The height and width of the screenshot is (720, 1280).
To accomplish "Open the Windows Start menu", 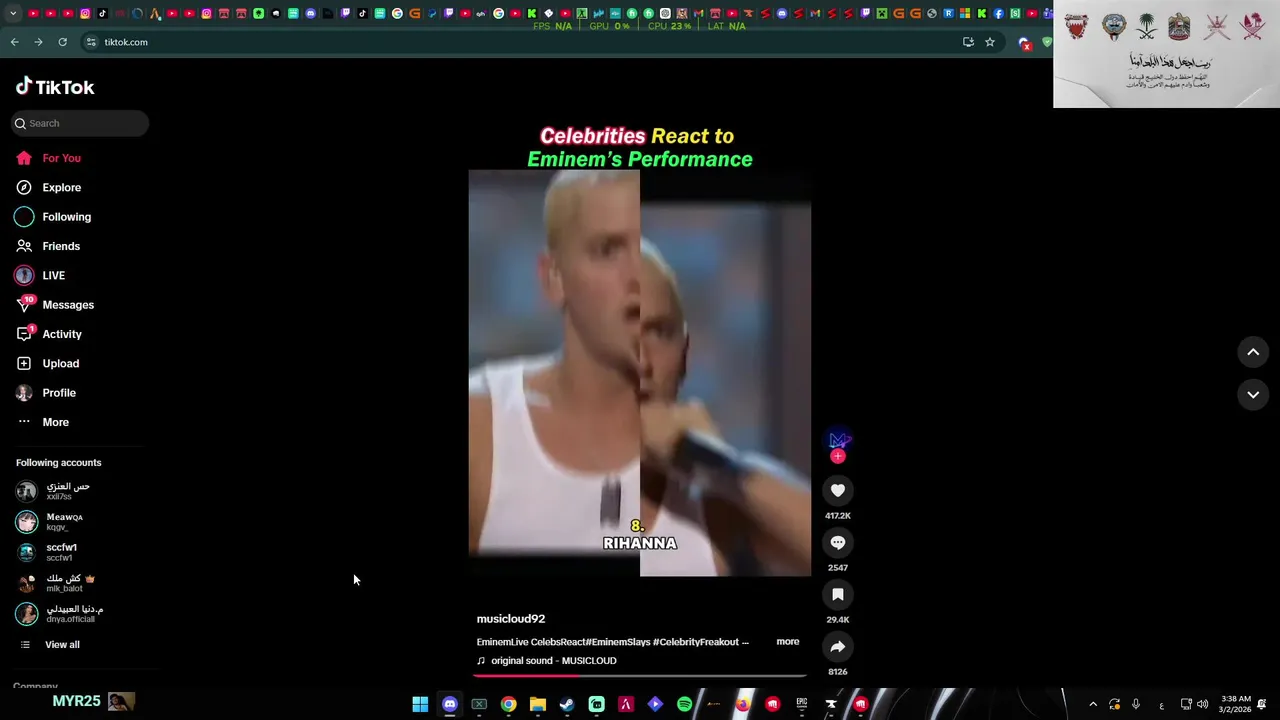I will 420,704.
